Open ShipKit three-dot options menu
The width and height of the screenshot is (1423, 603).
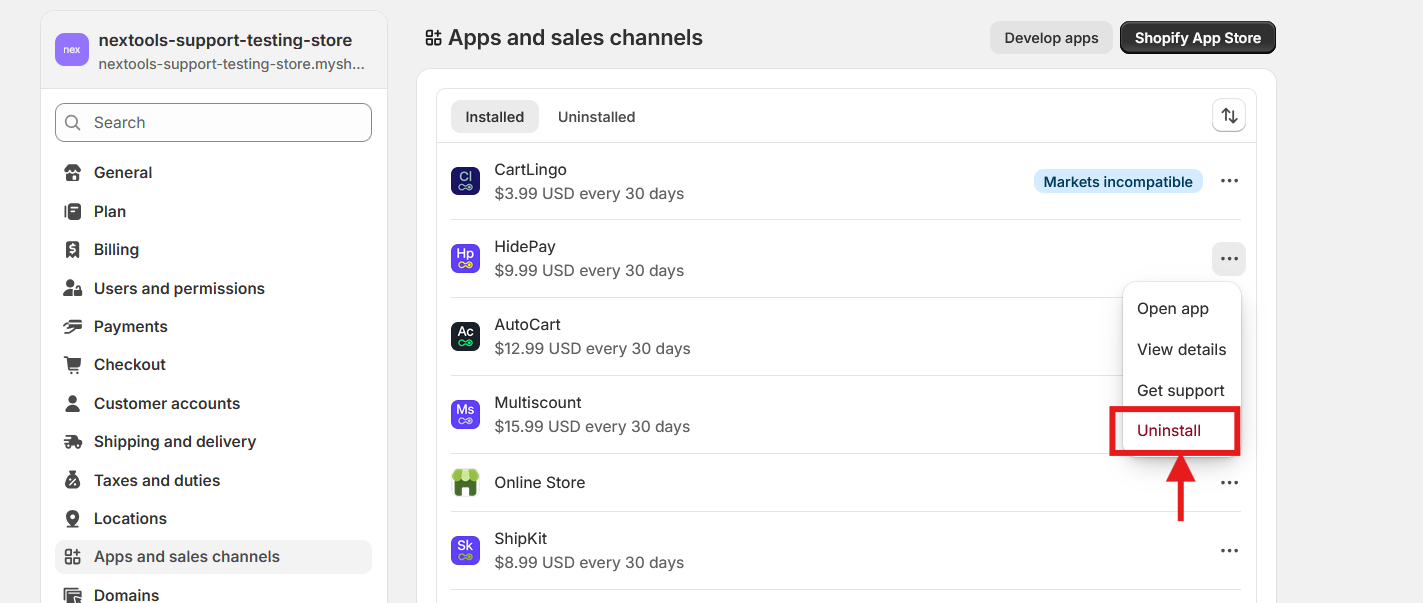(1229, 551)
